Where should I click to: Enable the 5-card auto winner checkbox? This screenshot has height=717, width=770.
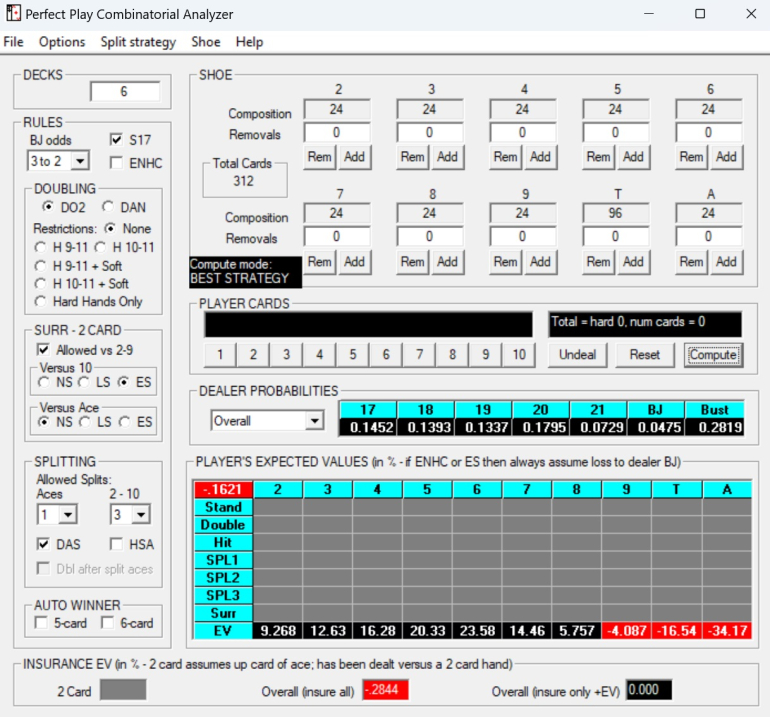[x=42, y=624]
